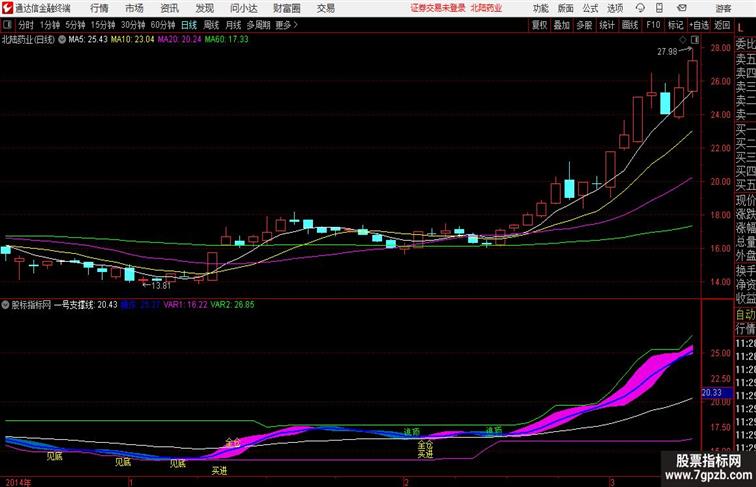Open the F10 company info button
This screenshot has width=756, height=487.
[653, 25]
